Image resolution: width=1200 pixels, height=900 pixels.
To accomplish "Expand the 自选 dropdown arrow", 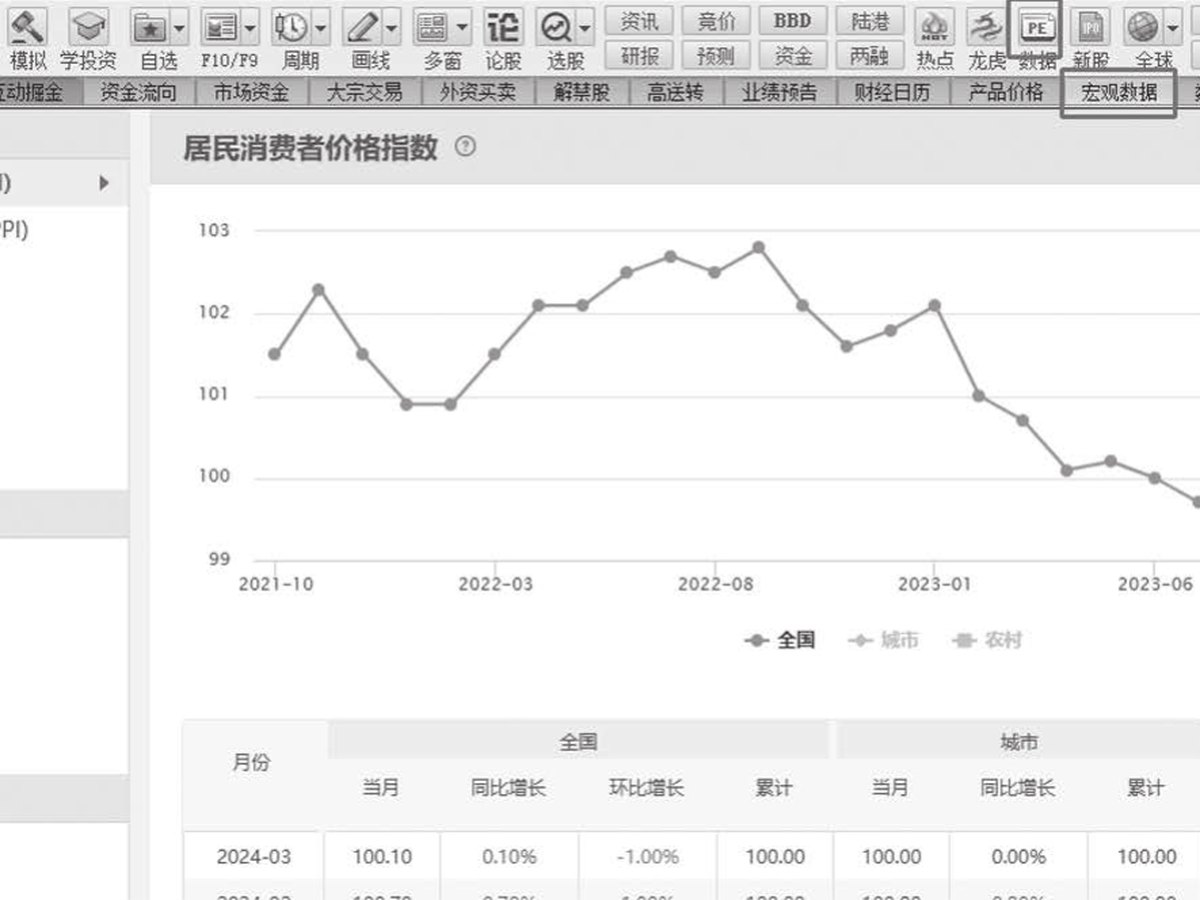I will click(x=179, y=27).
